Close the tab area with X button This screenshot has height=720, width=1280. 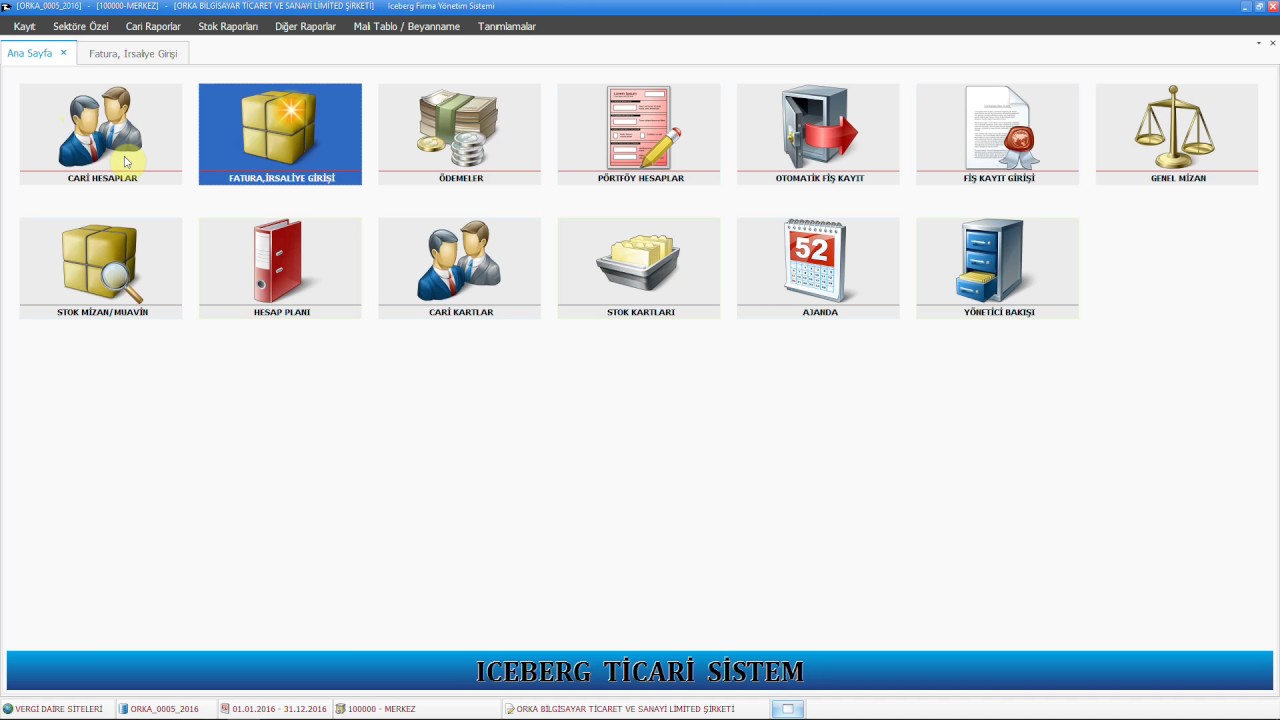[1273, 43]
